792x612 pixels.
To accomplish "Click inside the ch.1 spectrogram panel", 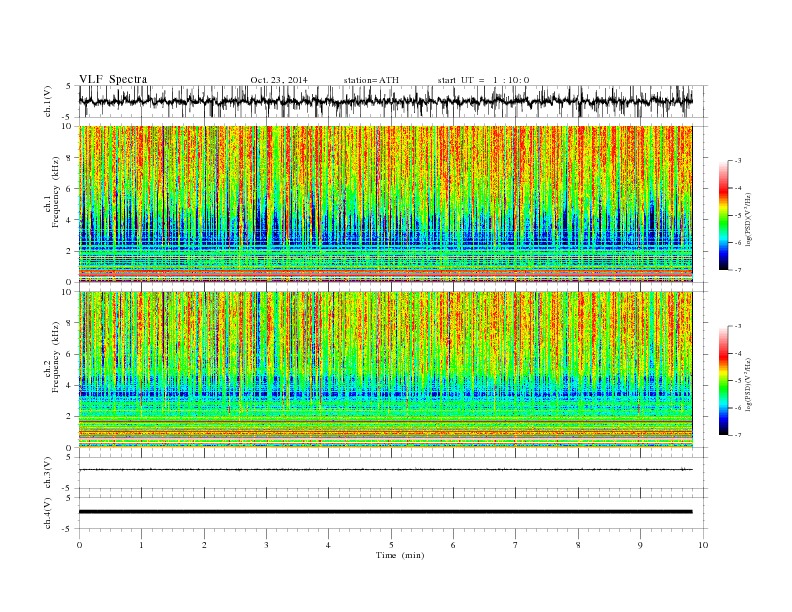I will pyautogui.click(x=385, y=203).
